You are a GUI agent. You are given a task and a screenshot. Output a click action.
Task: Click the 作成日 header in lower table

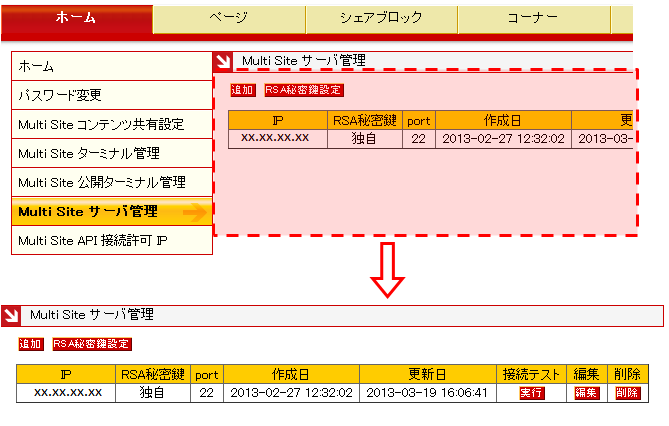[291, 374]
